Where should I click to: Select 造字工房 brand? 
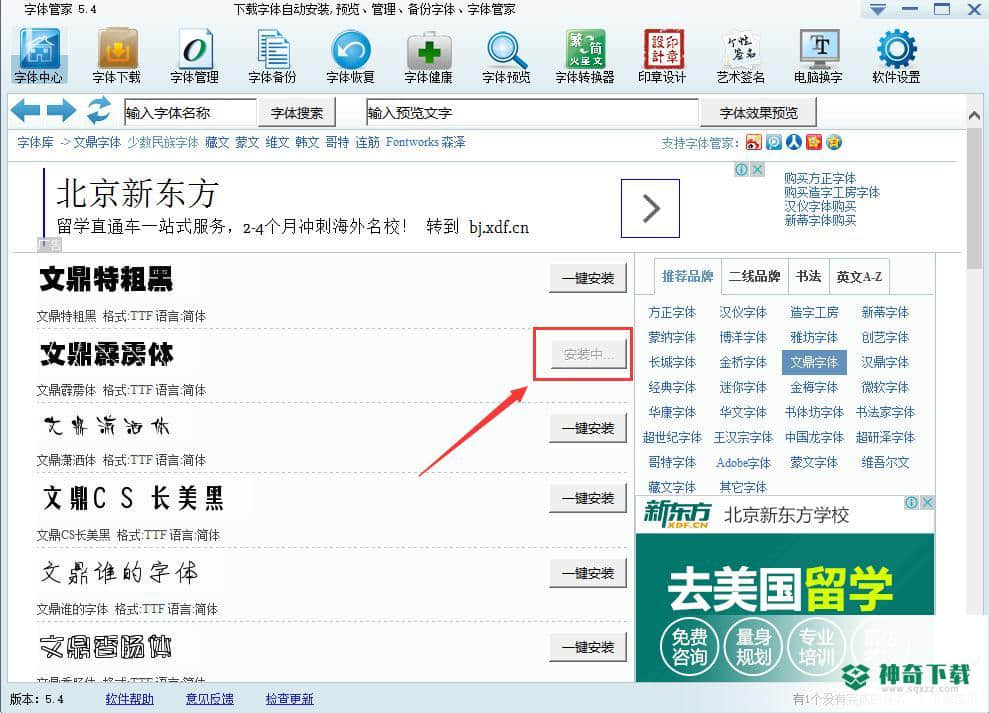814,312
